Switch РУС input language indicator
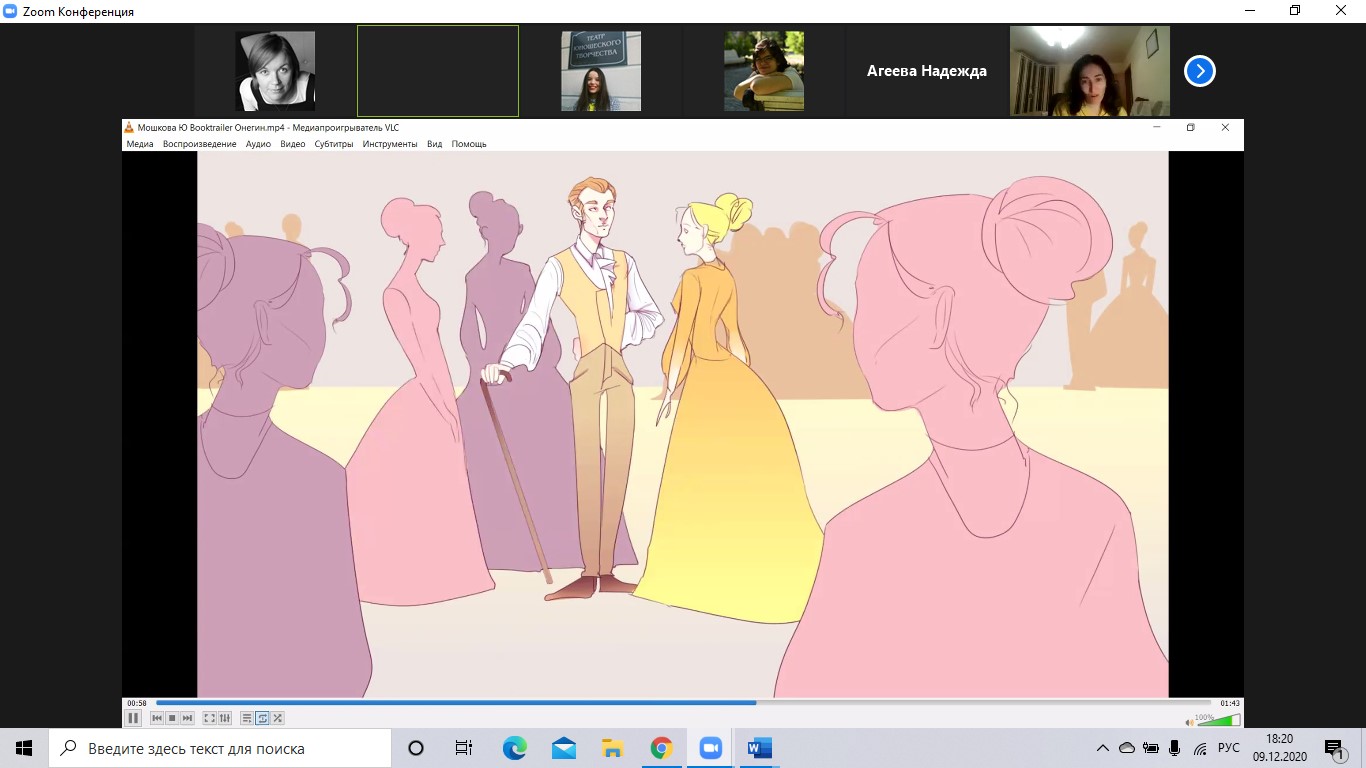This screenshot has width=1366, height=768. [x=1229, y=748]
